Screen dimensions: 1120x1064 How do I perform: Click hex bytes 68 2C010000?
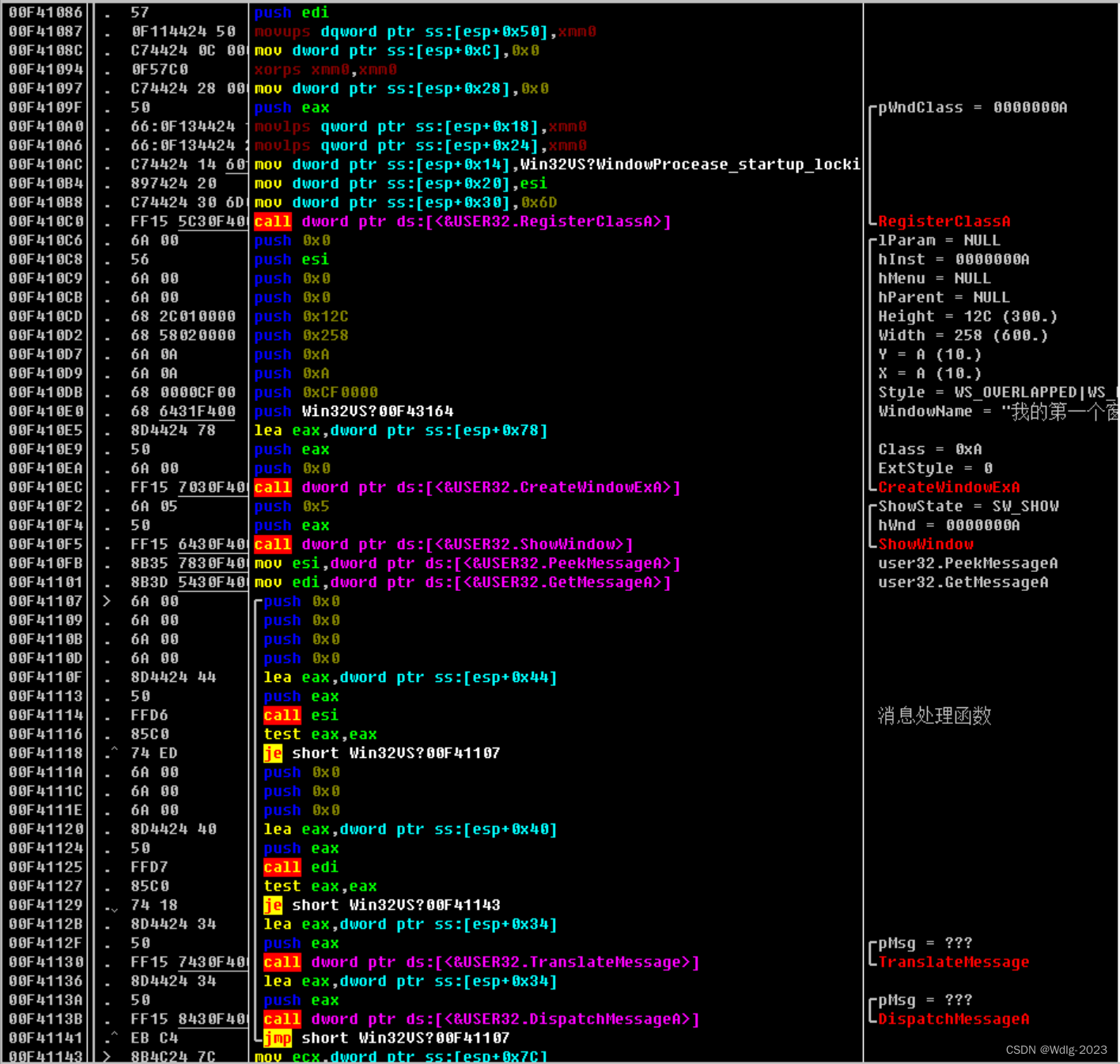tap(184, 316)
